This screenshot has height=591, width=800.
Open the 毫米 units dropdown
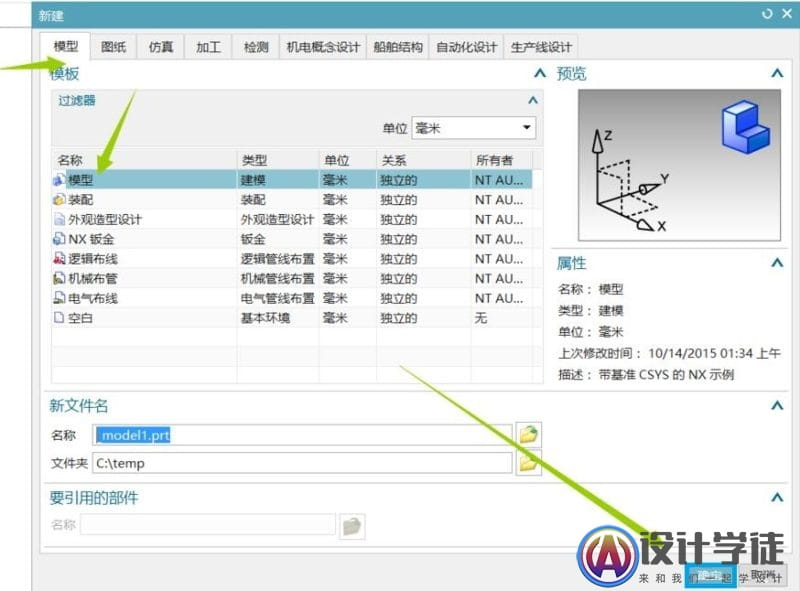[x=528, y=127]
